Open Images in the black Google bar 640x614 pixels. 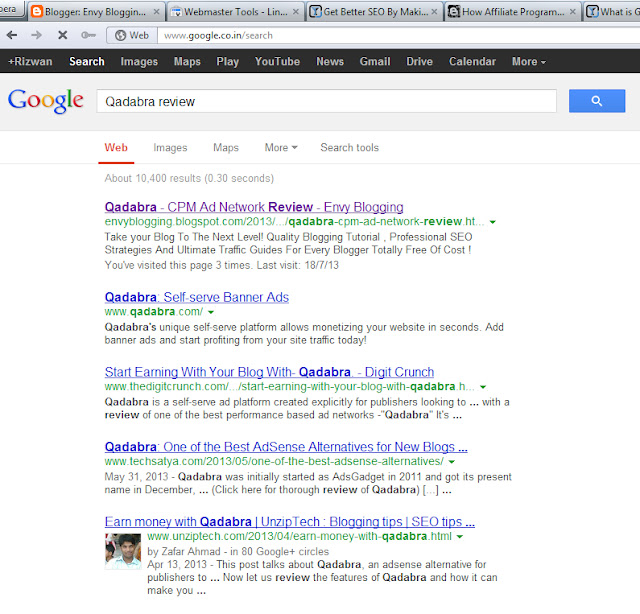[139, 62]
